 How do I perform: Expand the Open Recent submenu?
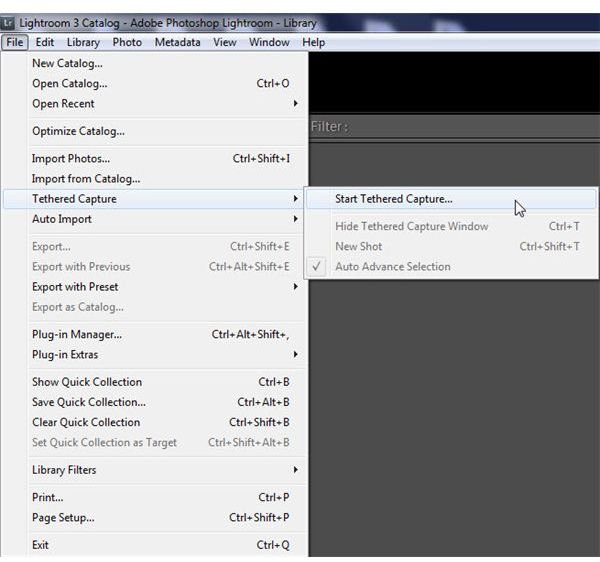click(155, 104)
